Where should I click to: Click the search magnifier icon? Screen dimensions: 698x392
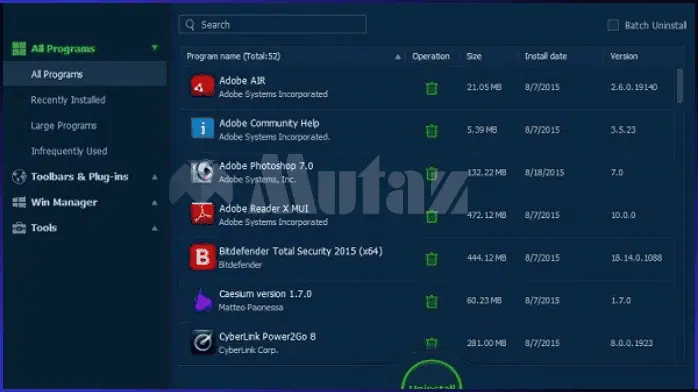pos(190,25)
